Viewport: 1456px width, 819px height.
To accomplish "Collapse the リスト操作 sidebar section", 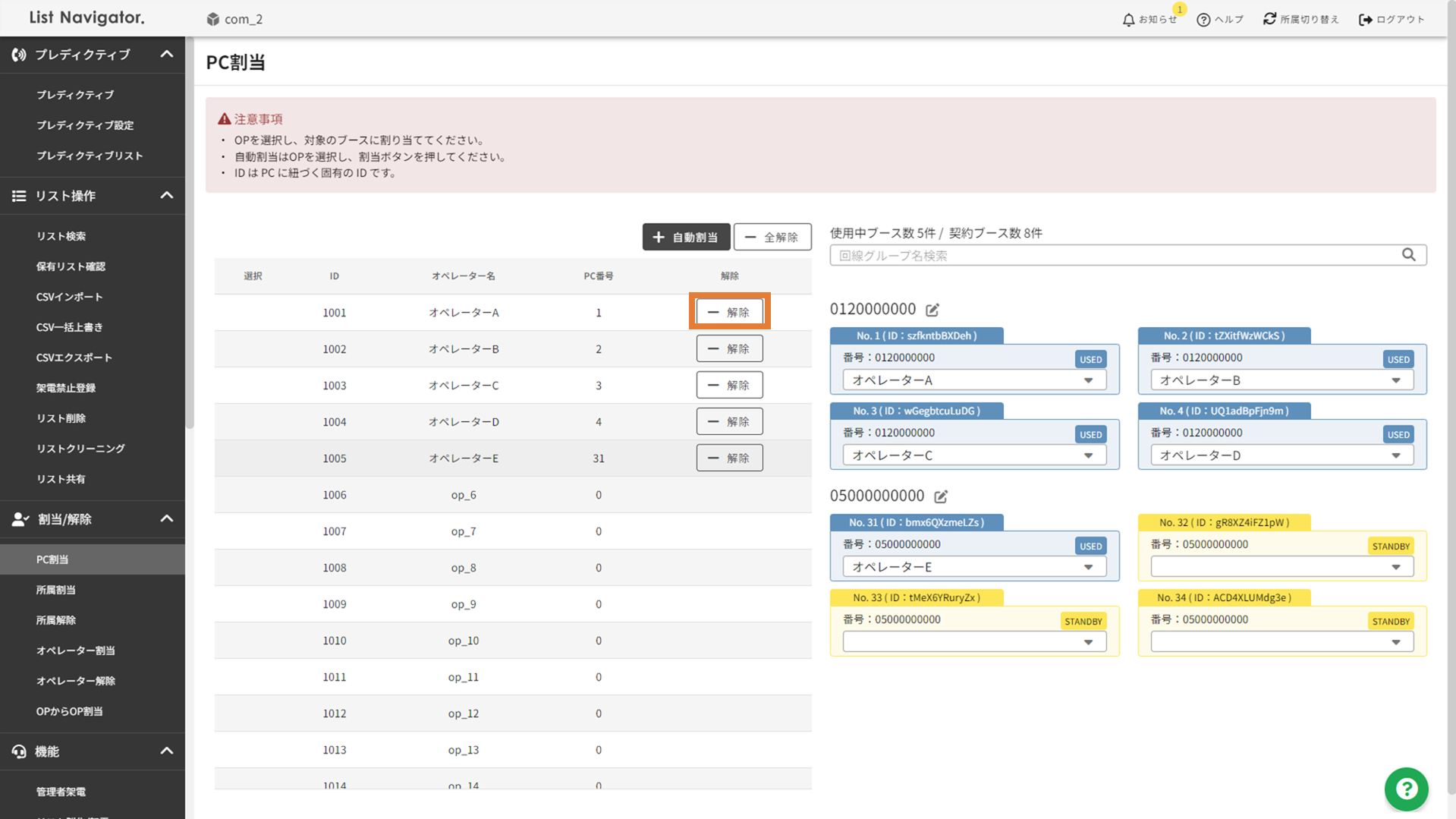I will click(167, 196).
